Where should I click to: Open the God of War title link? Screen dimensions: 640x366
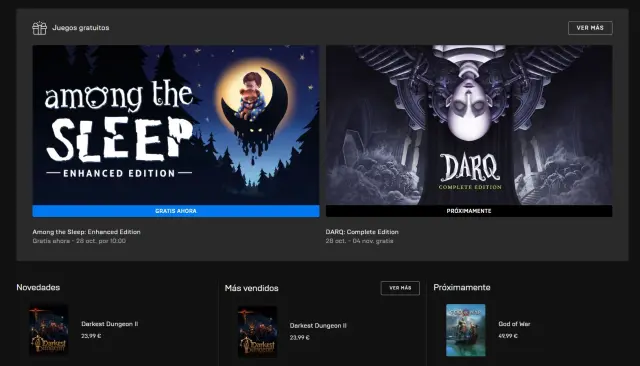coord(514,324)
